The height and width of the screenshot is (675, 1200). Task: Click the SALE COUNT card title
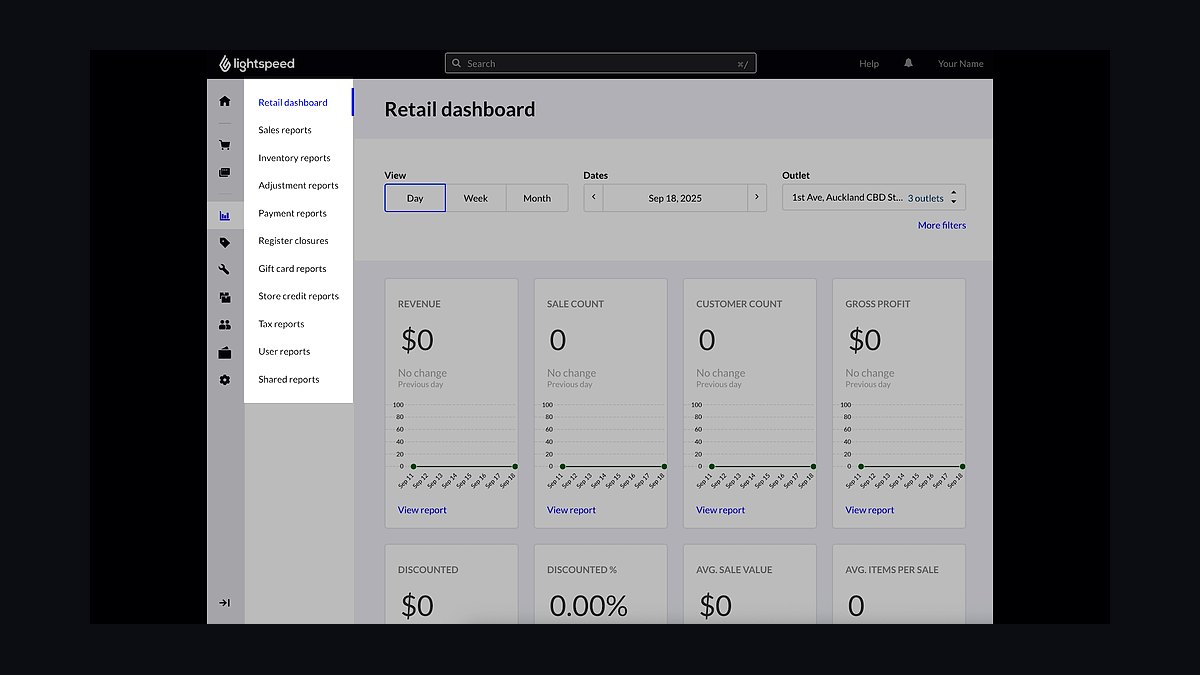(x=575, y=304)
